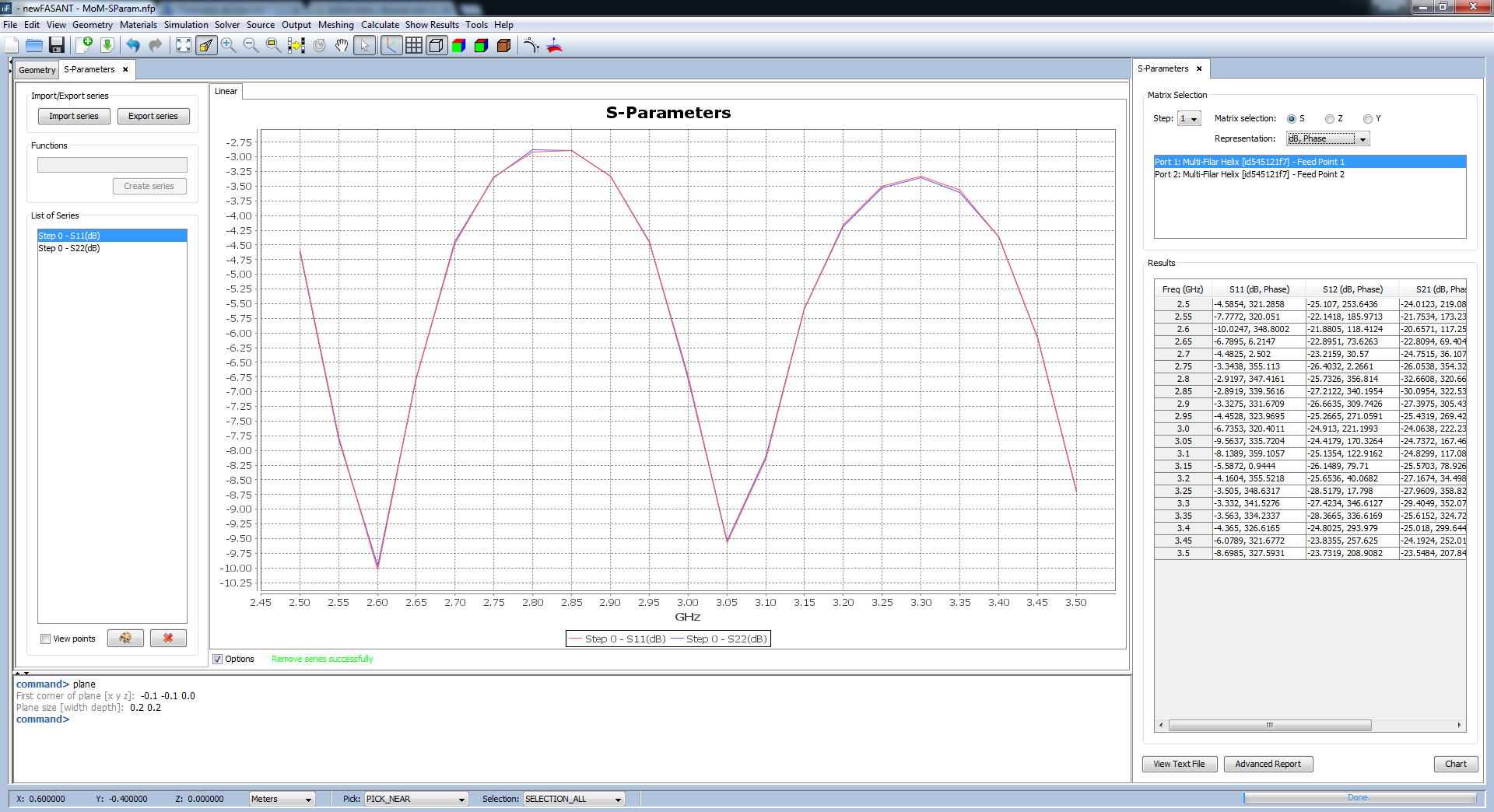Select the Pan hand tool
The image size is (1494, 812).
[x=342, y=45]
